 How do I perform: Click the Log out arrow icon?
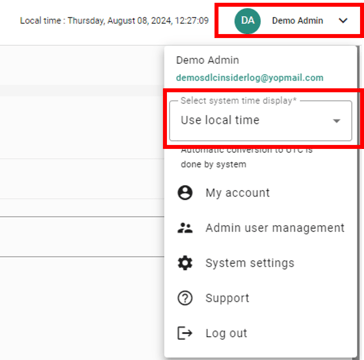(185, 333)
